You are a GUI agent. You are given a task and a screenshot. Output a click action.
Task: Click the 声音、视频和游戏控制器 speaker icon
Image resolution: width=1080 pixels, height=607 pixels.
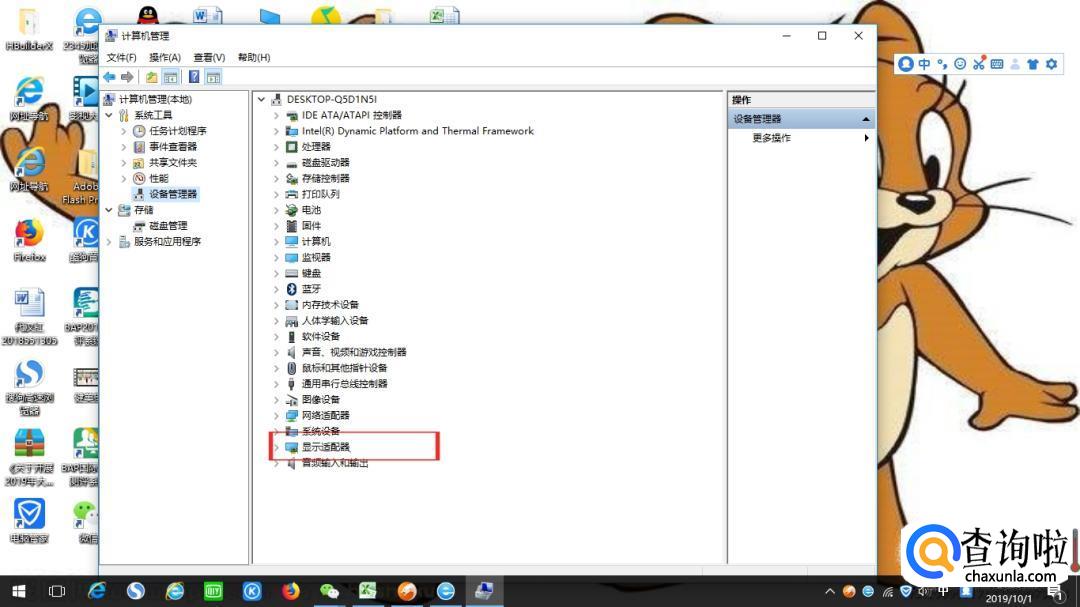coord(291,352)
